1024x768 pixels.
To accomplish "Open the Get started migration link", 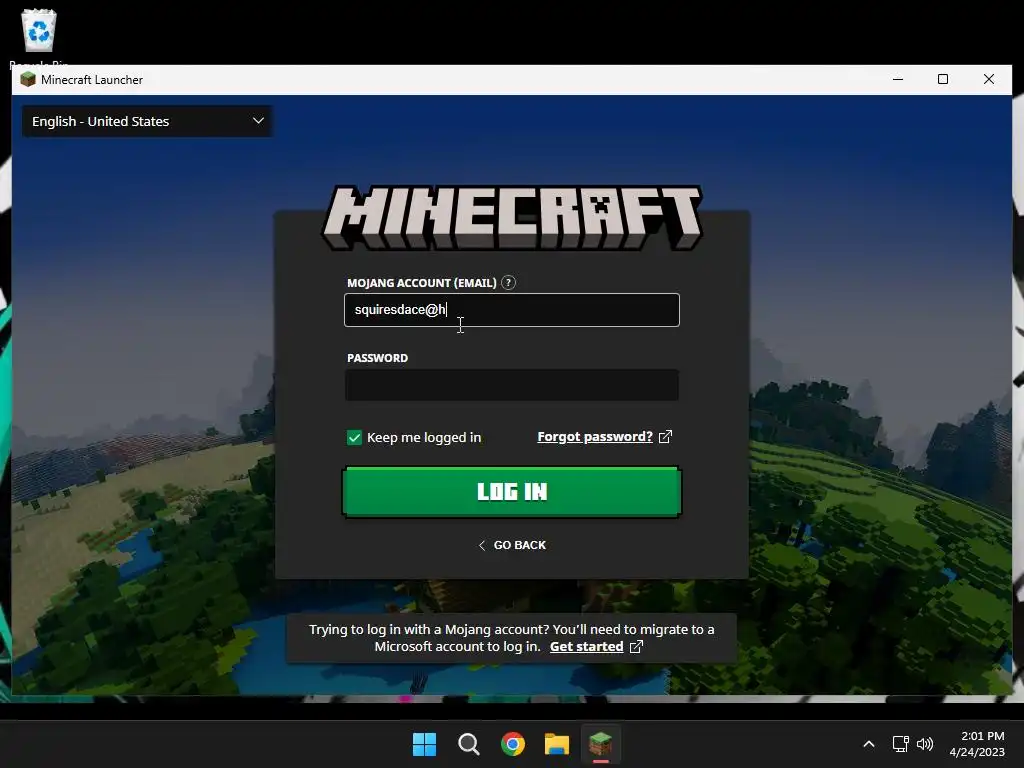I will point(586,647).
